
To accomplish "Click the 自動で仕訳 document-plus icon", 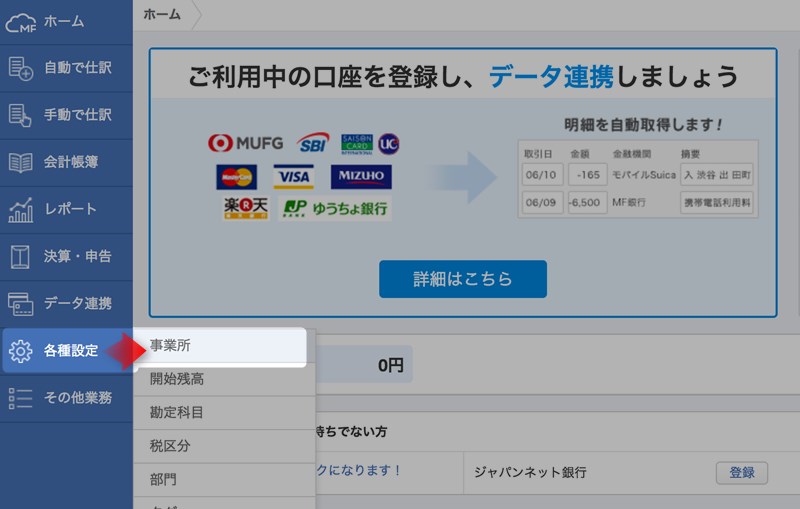I will (x=20, y=68).
